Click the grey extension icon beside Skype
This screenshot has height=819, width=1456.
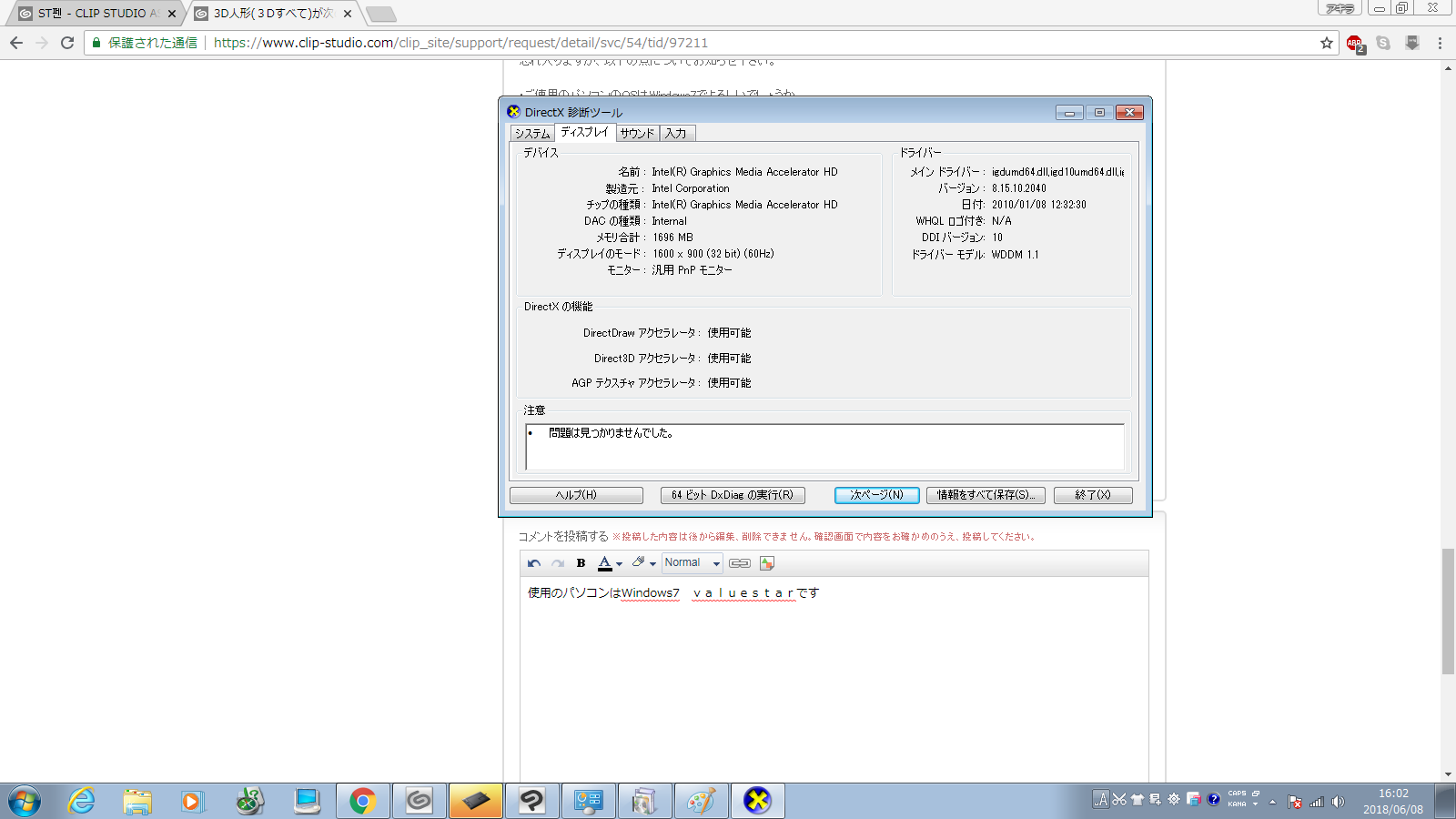point(1412,43)
